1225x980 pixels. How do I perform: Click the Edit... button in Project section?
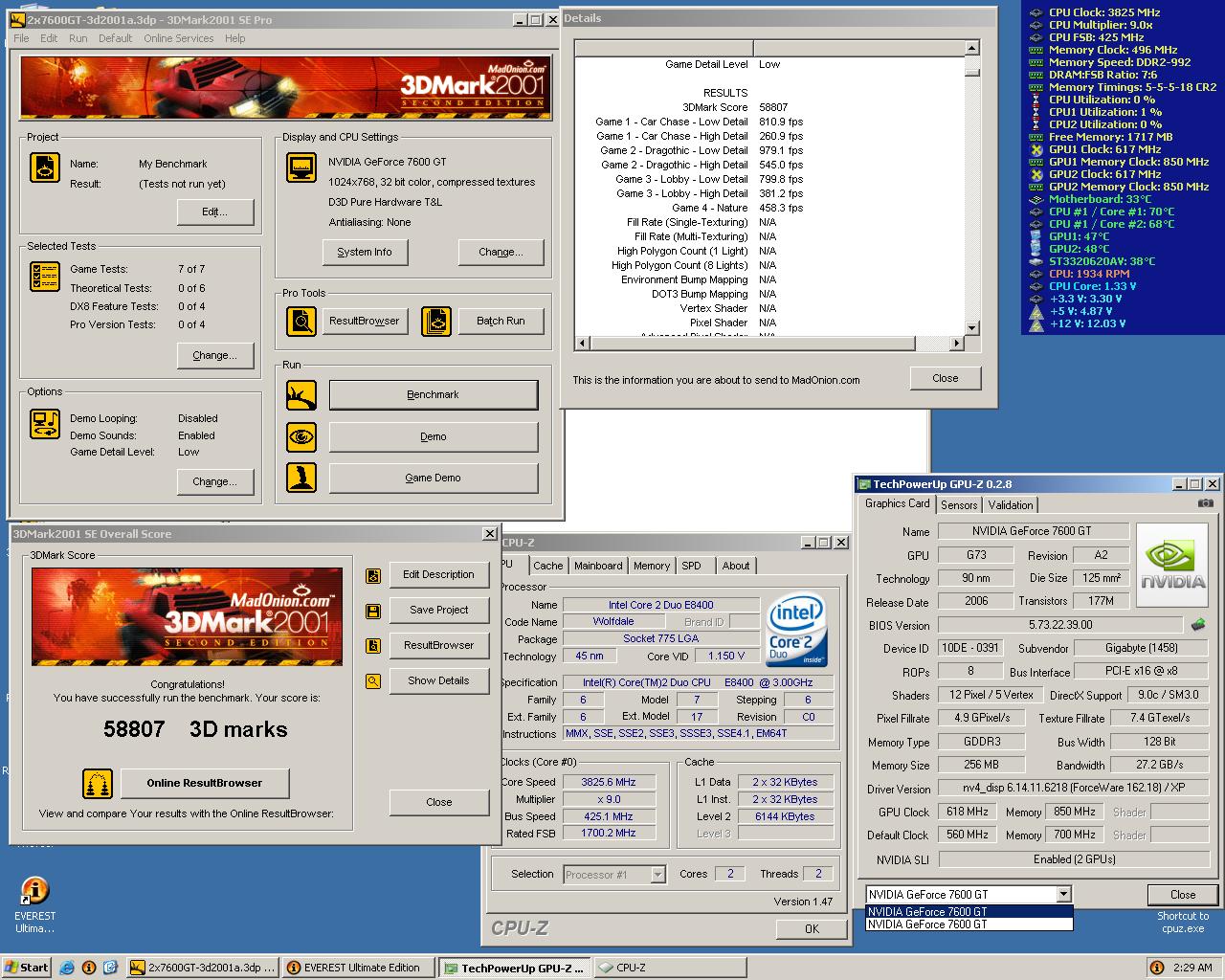point(214,212)
